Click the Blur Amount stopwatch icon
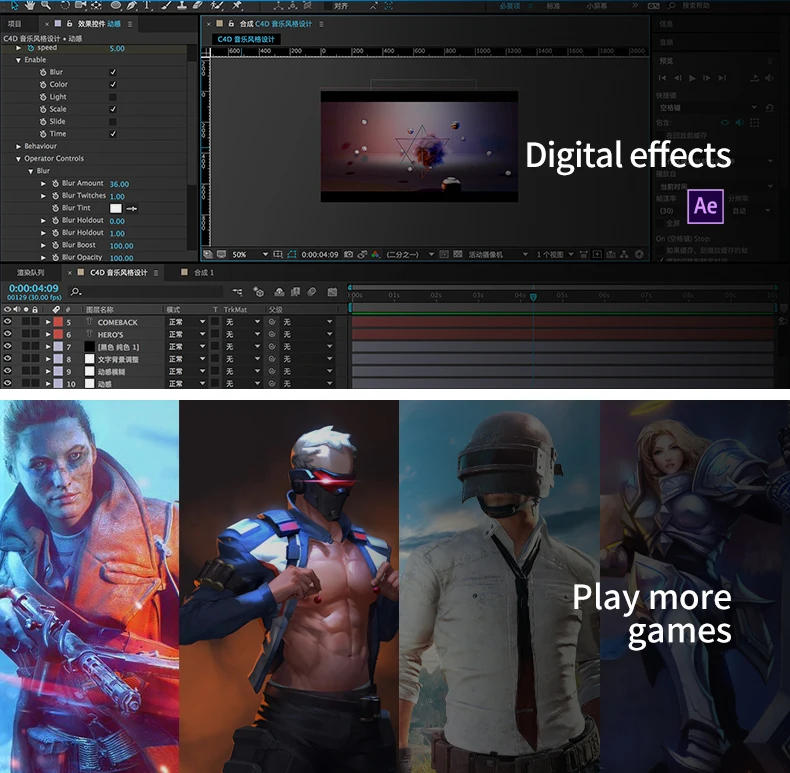 click(55, 184)
